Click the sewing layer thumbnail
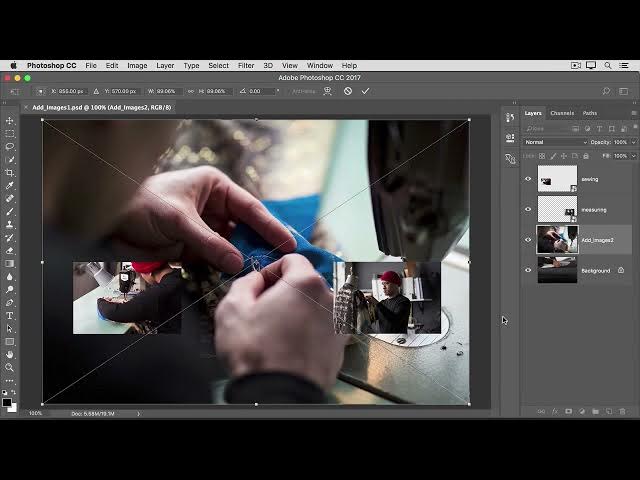The image size is (640, 480). (557, 180)
